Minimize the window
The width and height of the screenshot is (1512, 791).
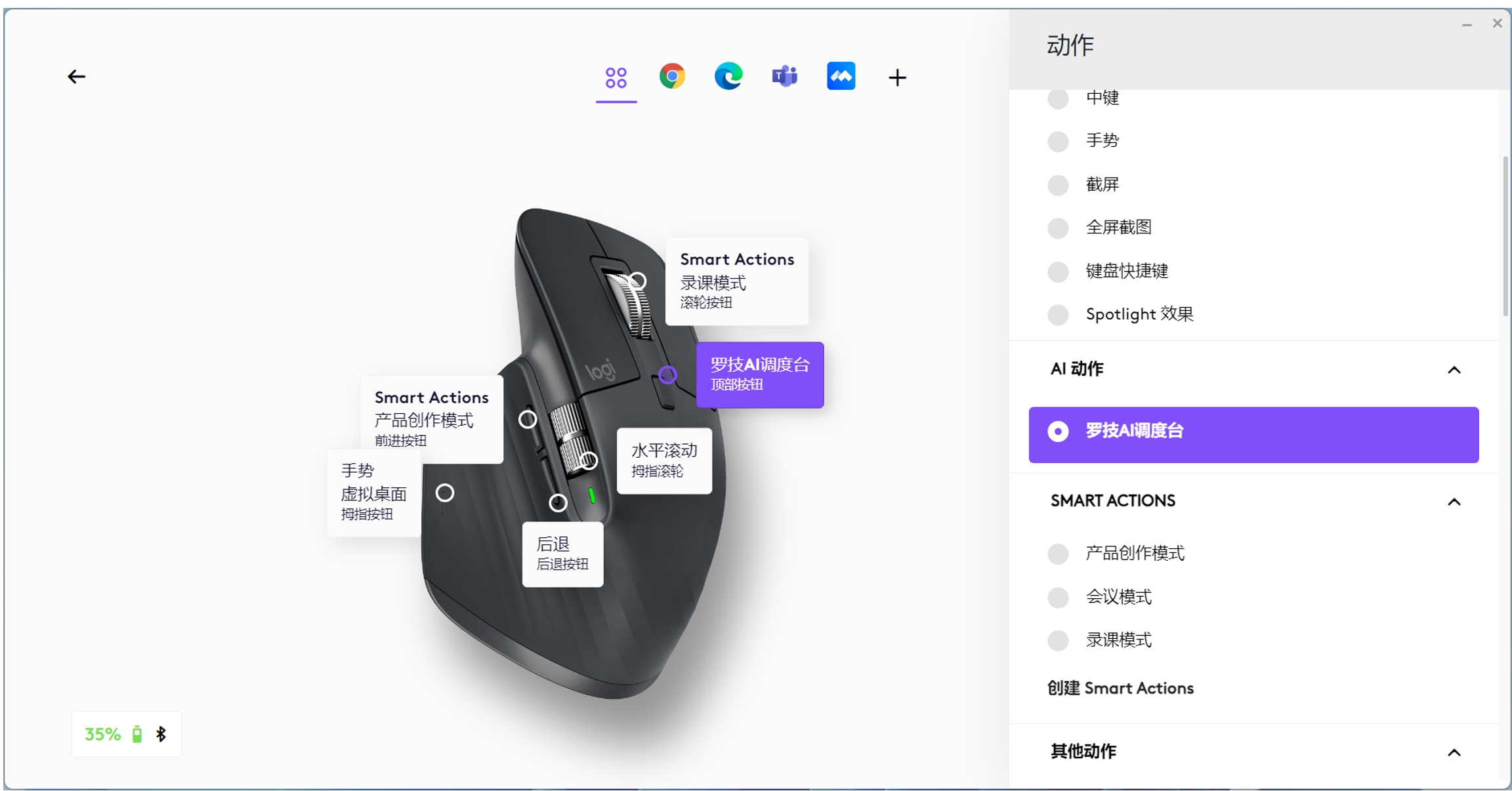(x=1467, y=25)
